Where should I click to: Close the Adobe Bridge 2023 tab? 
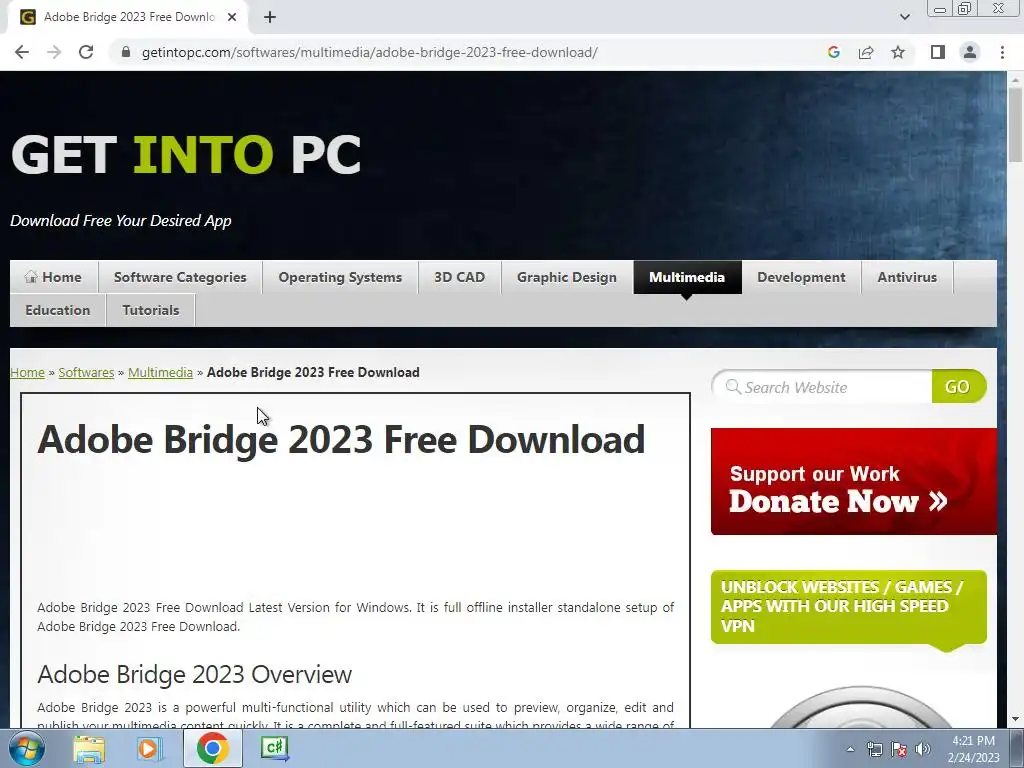tap(232, 17)
